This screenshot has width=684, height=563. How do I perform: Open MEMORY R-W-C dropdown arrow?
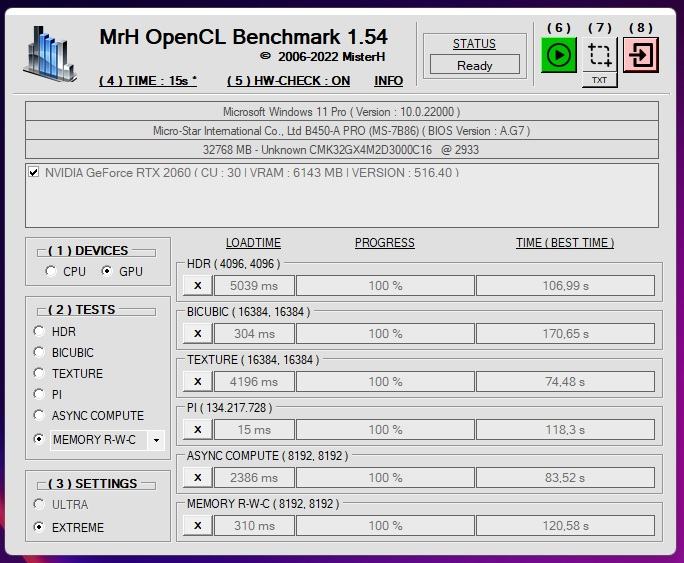pyautogui.click(x=156, y=440)
